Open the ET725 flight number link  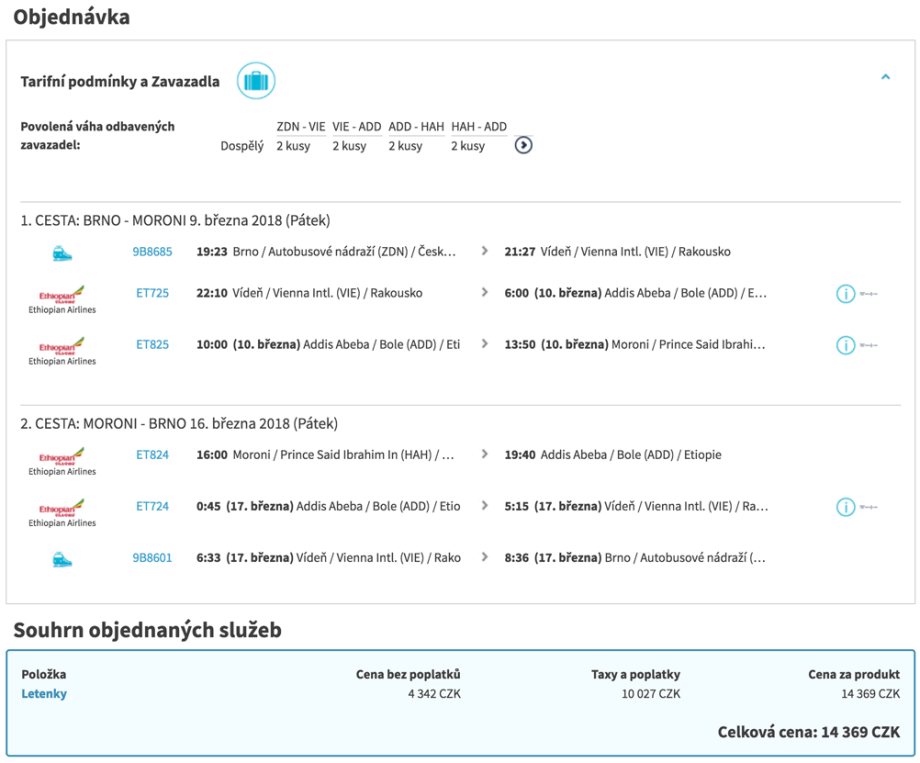coord(152,293)
